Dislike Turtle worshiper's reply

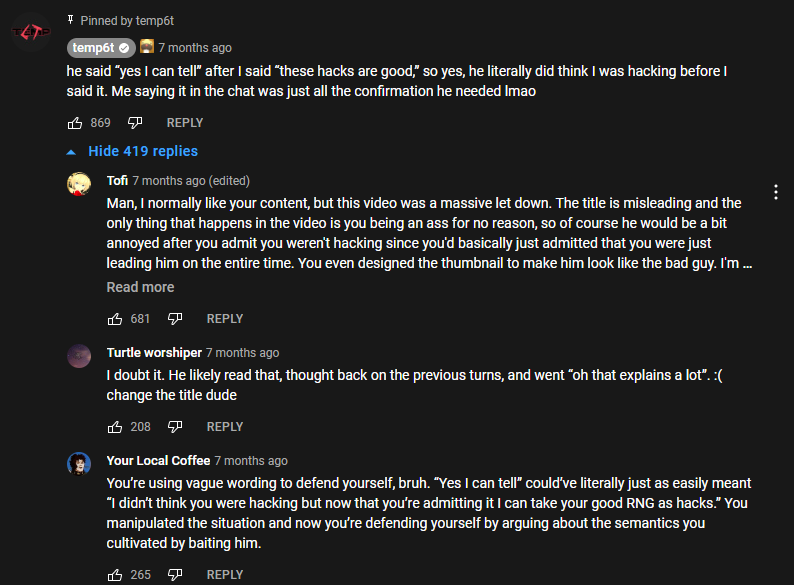[175, 427]
